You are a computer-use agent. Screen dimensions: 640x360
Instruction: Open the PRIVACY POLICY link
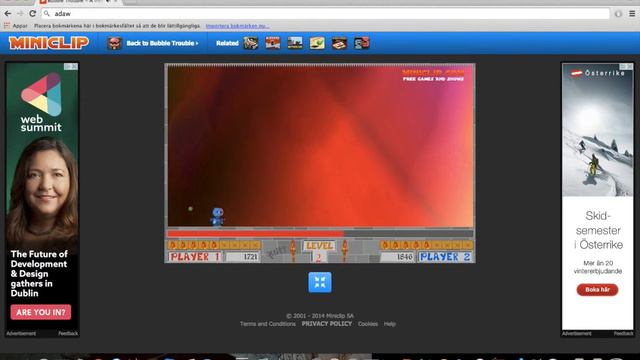pyautogui.click(x=327, y=324)
